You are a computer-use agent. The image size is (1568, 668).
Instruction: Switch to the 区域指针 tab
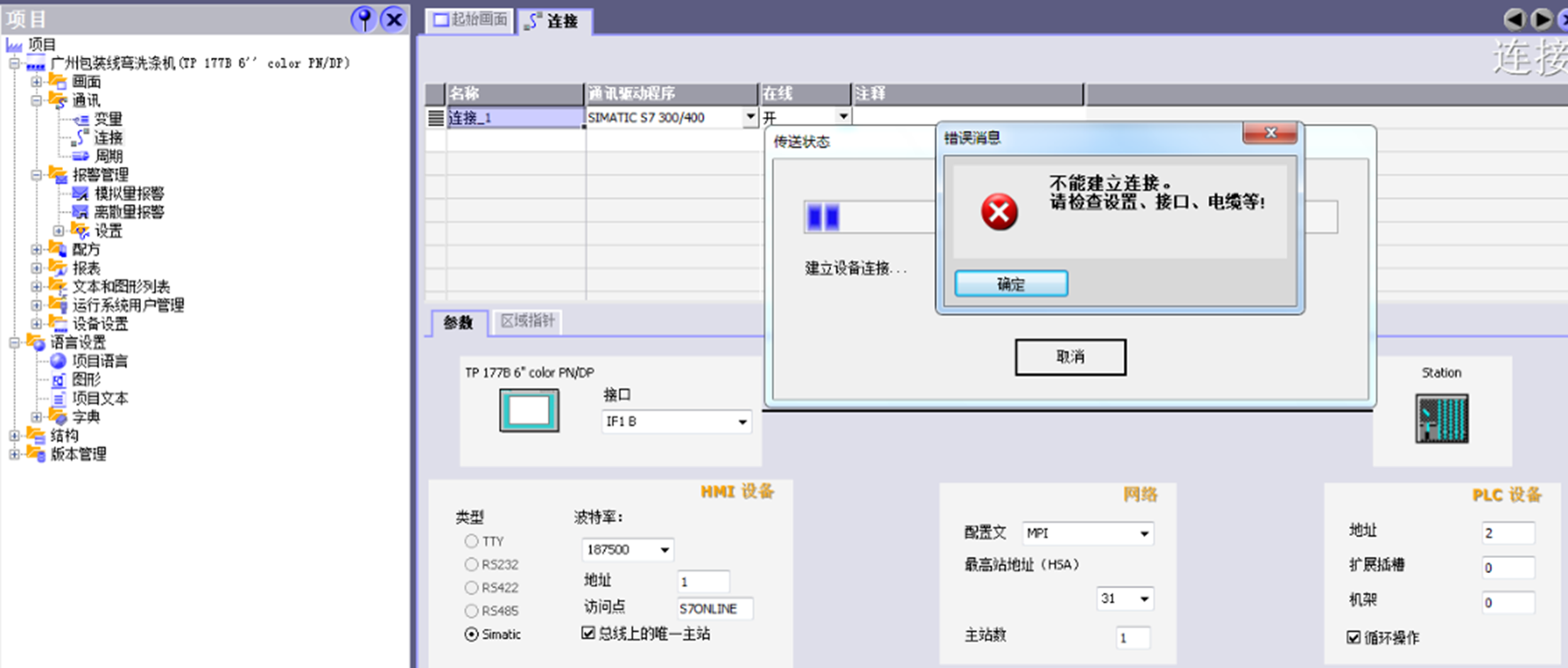tap(527, 321)
